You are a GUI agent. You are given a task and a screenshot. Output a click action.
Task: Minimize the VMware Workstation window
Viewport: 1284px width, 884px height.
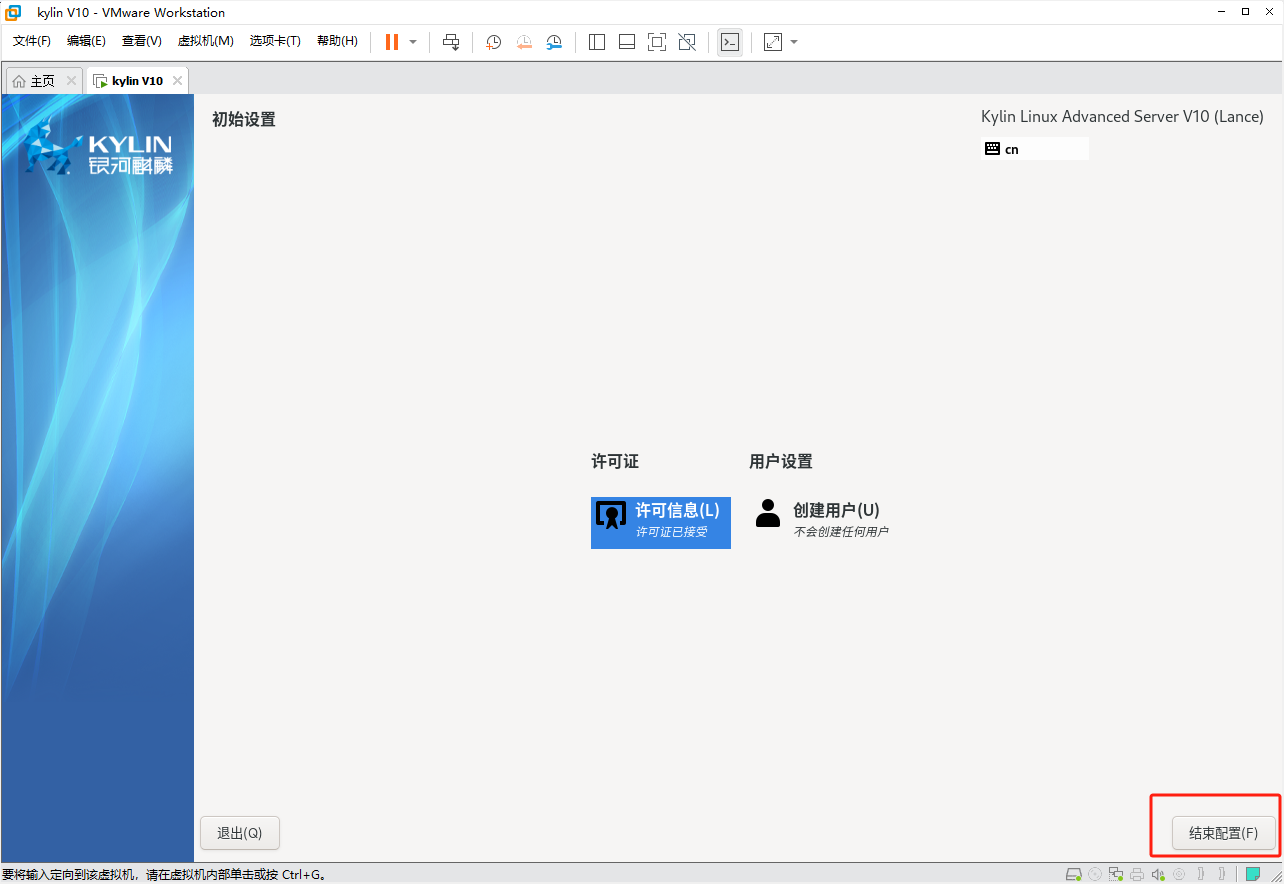click(x=1222, y=12)
